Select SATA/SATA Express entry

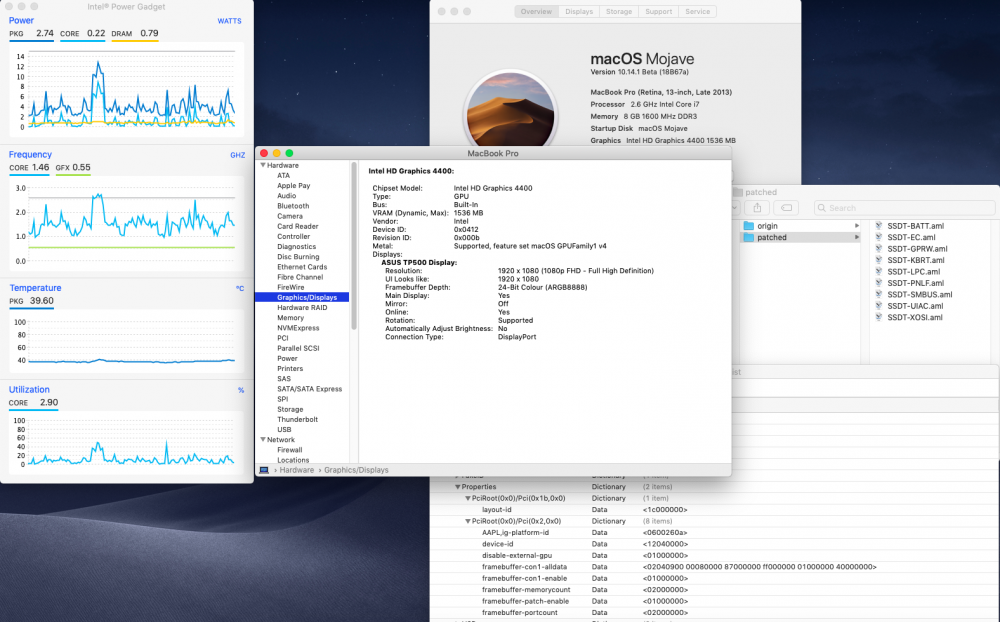309,389
